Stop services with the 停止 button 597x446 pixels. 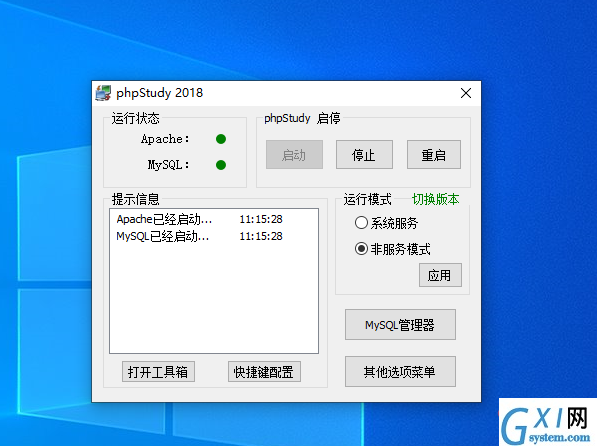[364, 155]
